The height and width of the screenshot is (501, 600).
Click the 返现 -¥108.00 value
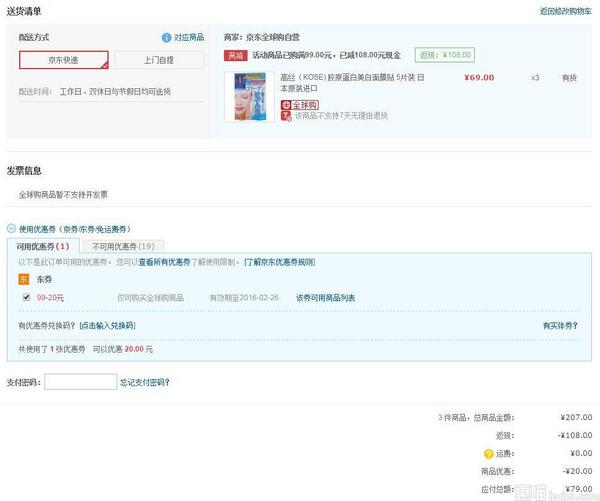pyautogui.click(x=575, y=435)
